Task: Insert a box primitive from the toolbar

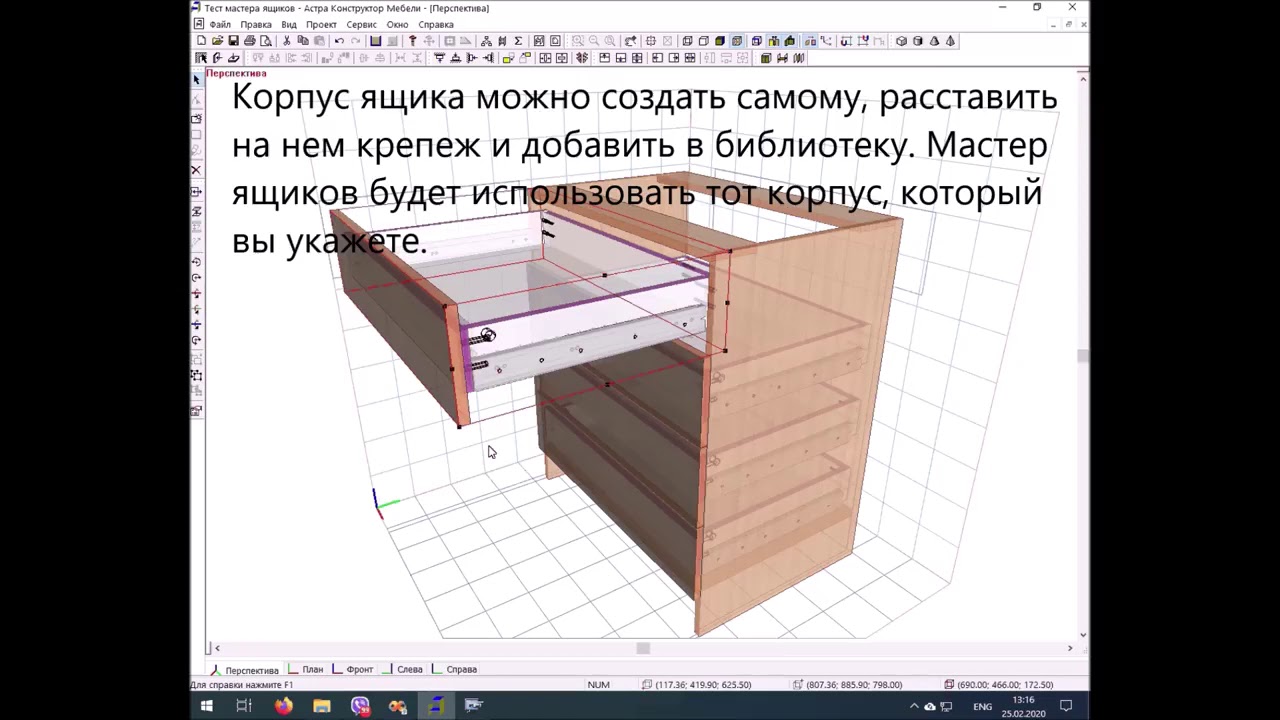Action: [901, 41]
